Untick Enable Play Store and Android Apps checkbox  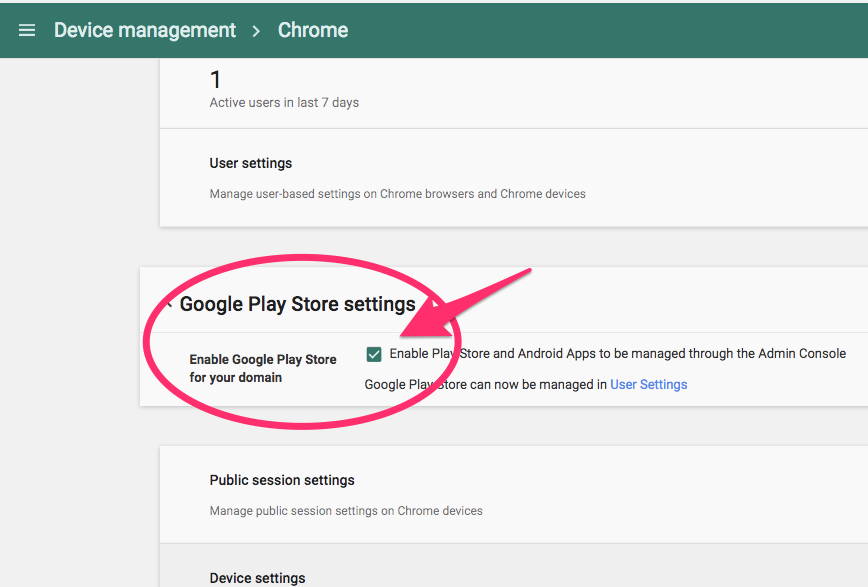coord(374,354)
